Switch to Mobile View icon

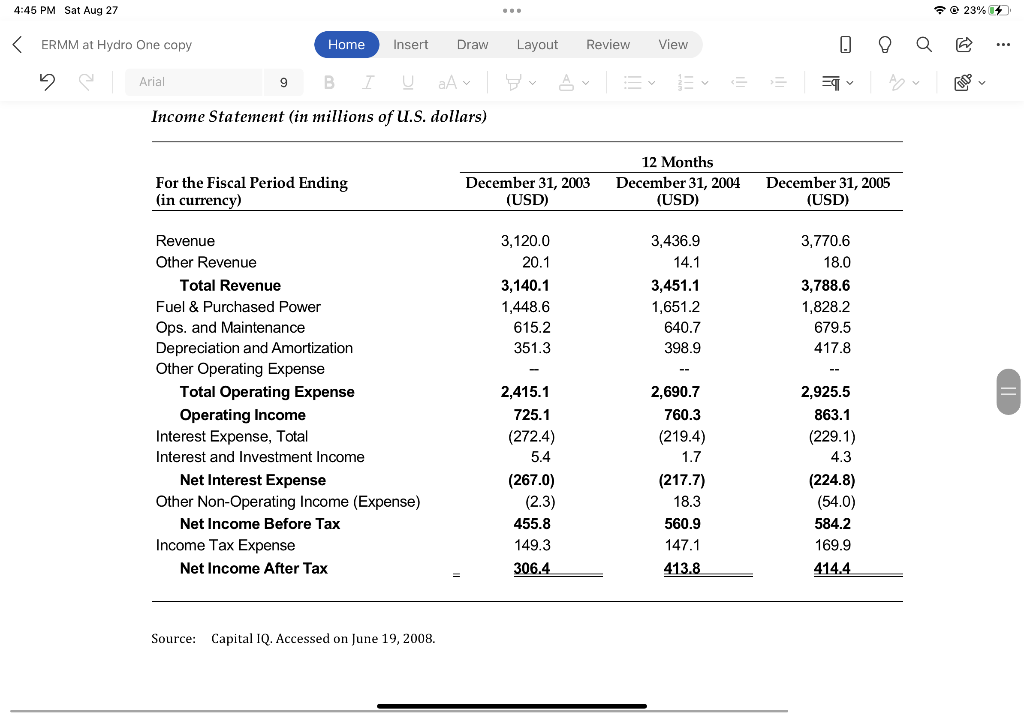[845, 44]
